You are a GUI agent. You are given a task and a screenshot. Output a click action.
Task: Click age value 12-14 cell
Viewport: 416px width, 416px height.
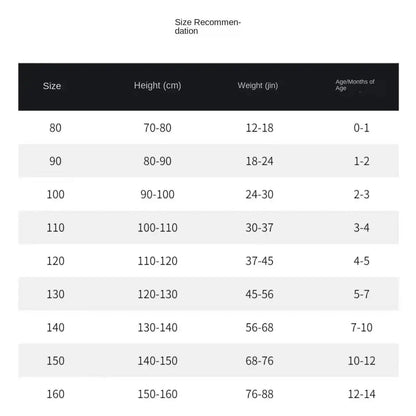[361, 394]
